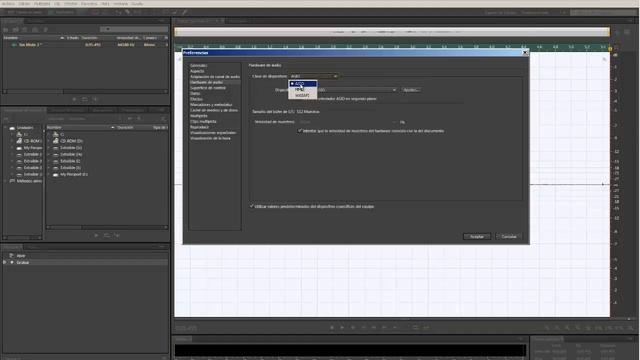
Task: Select the Sin título 1 file row
Action: tap(85, 44)
